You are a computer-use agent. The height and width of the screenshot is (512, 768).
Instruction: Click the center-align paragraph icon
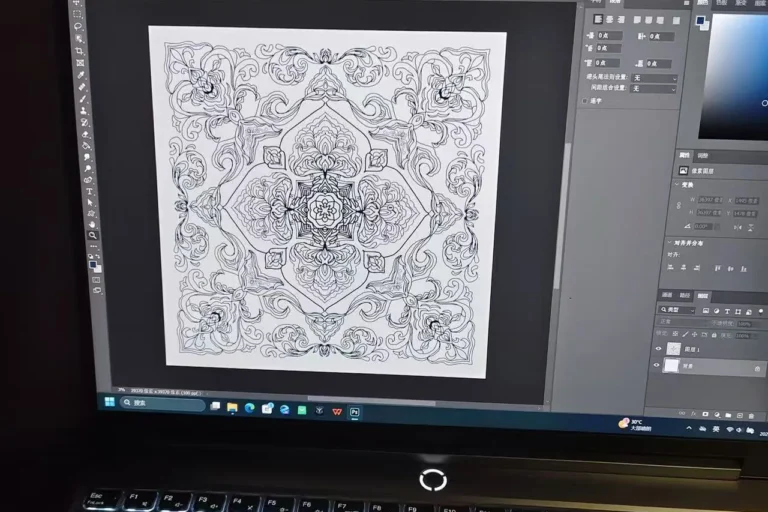click(610, 20)
